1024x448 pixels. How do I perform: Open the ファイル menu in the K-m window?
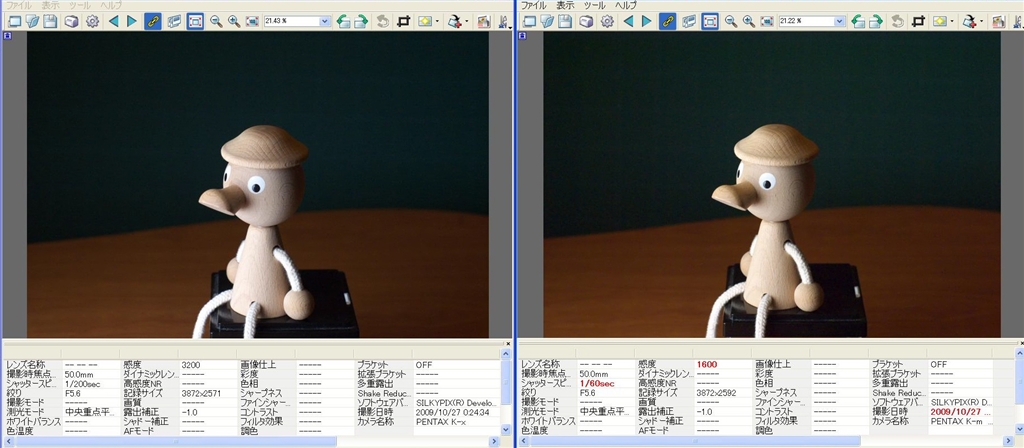[536, 5]
